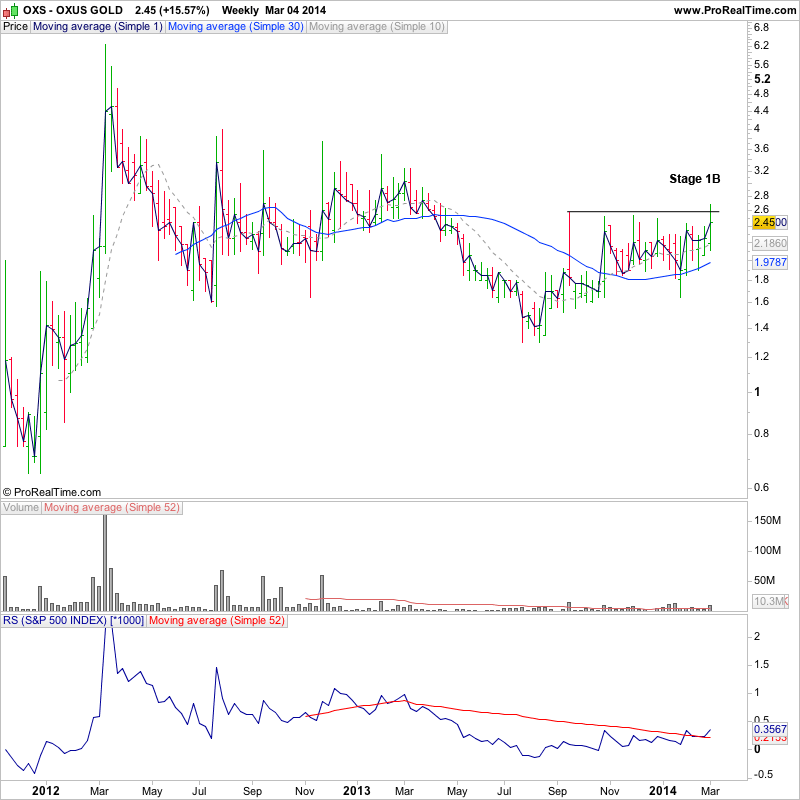This screenshot has width=800, height=800.
Task: Click the candlestick icon beside OXS title
Action: pos(10,10)
